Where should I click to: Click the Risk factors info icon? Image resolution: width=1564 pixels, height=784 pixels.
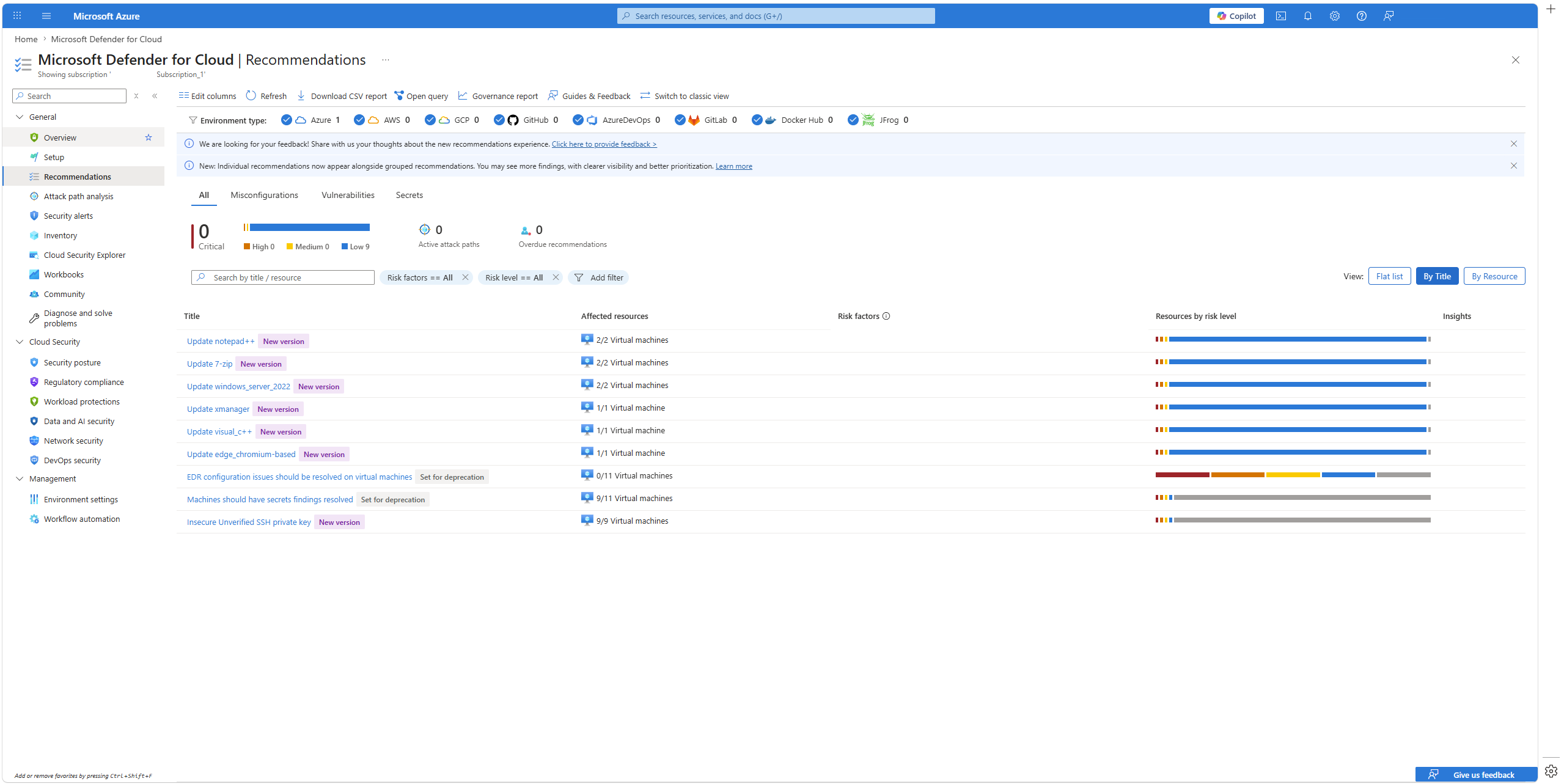click(886, 316)
